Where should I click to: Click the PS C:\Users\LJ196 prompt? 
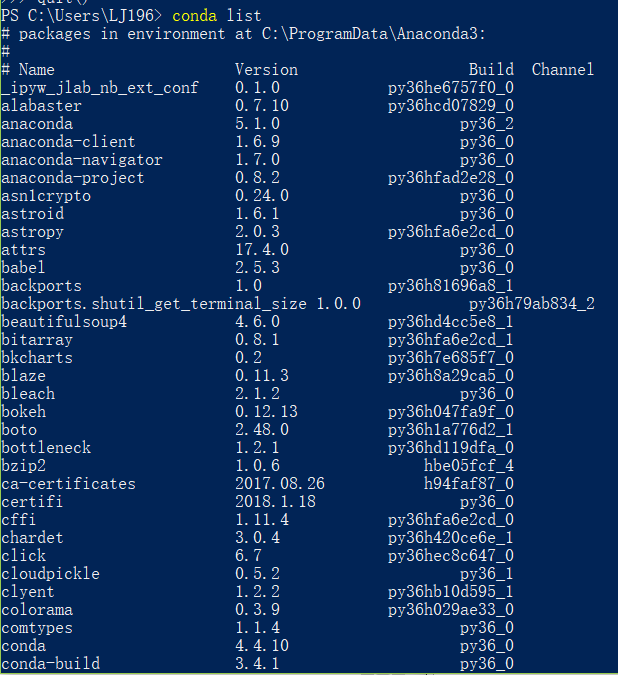(82, 16)
